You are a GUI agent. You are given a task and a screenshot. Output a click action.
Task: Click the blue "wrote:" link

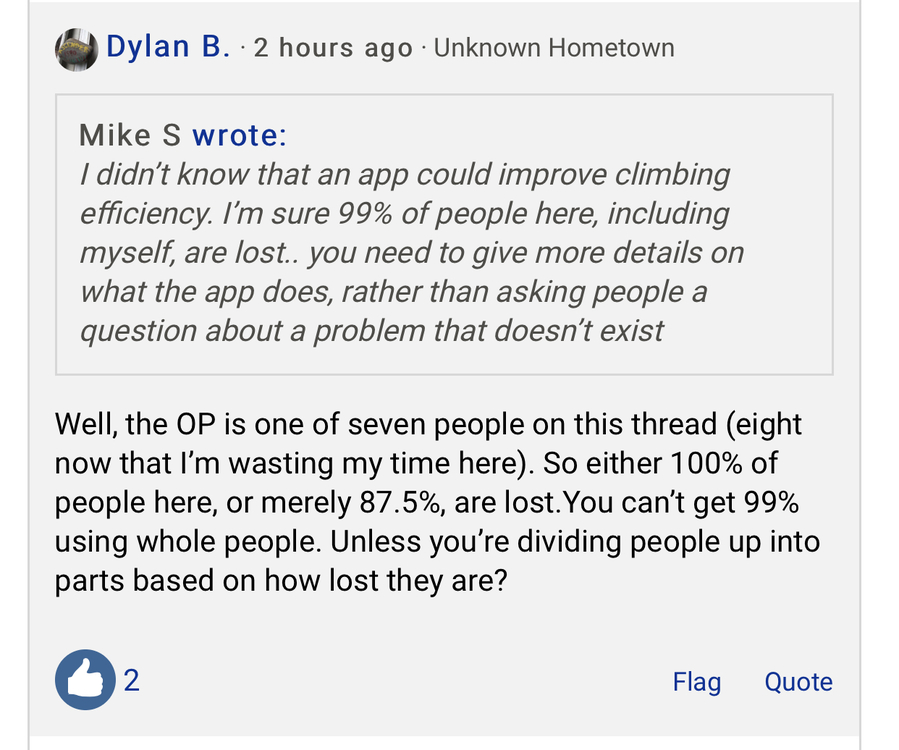click(239, 135)
